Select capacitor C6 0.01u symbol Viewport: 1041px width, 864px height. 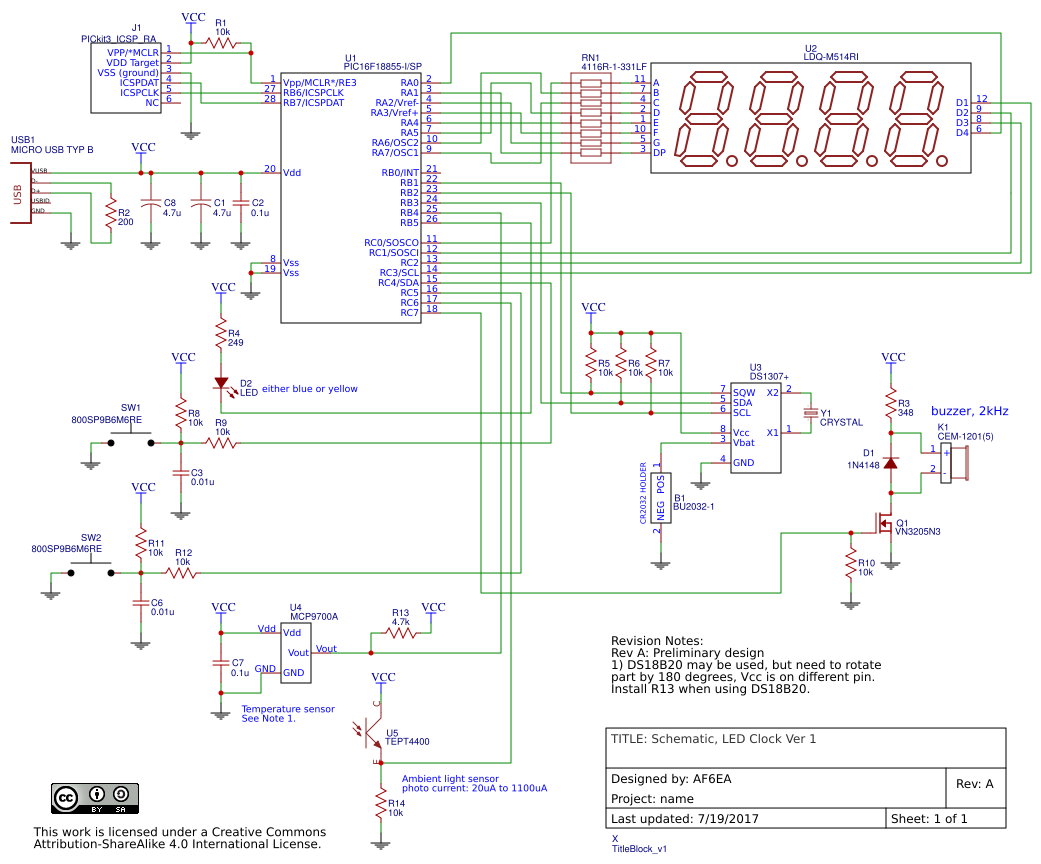(x=141, y=603)
